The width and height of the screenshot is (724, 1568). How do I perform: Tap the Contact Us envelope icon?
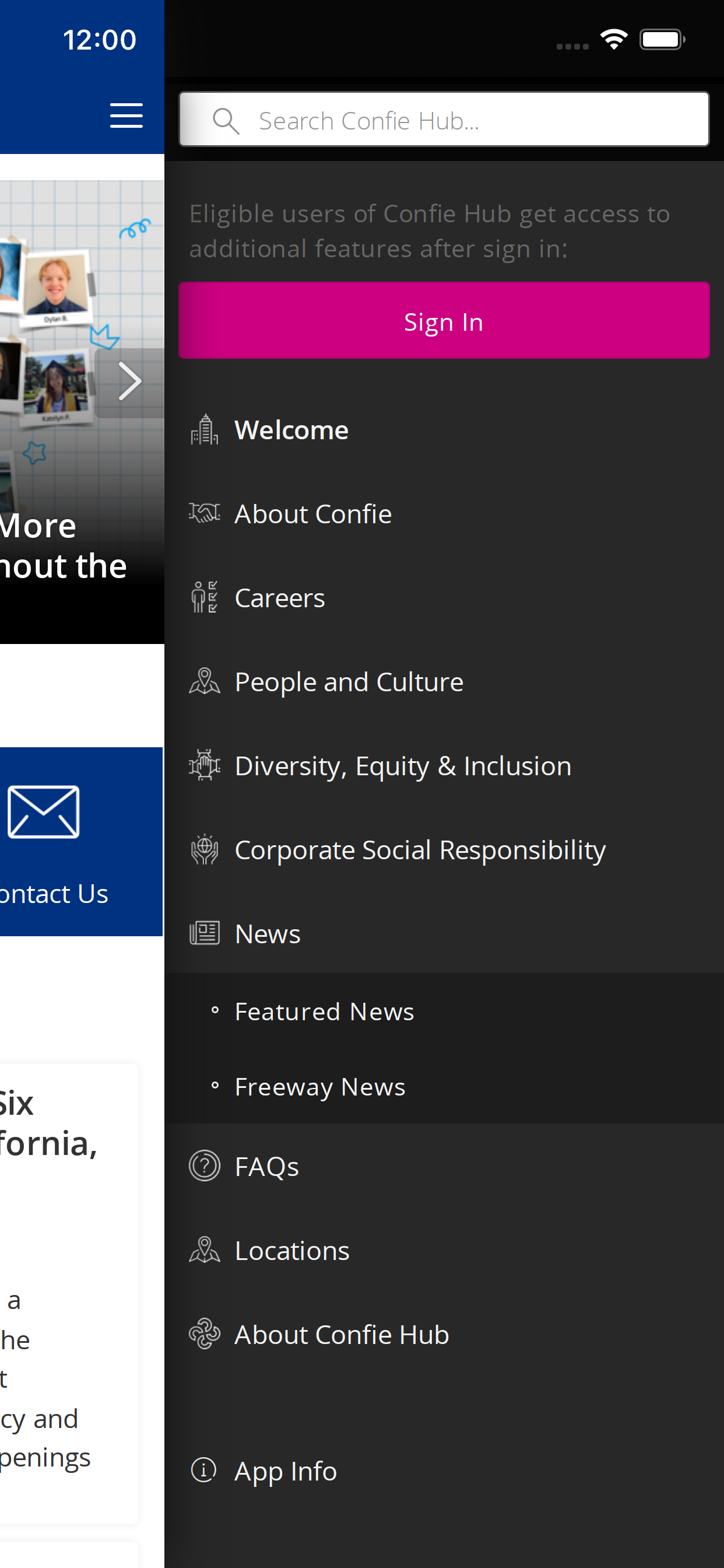[x=43, y=811]
